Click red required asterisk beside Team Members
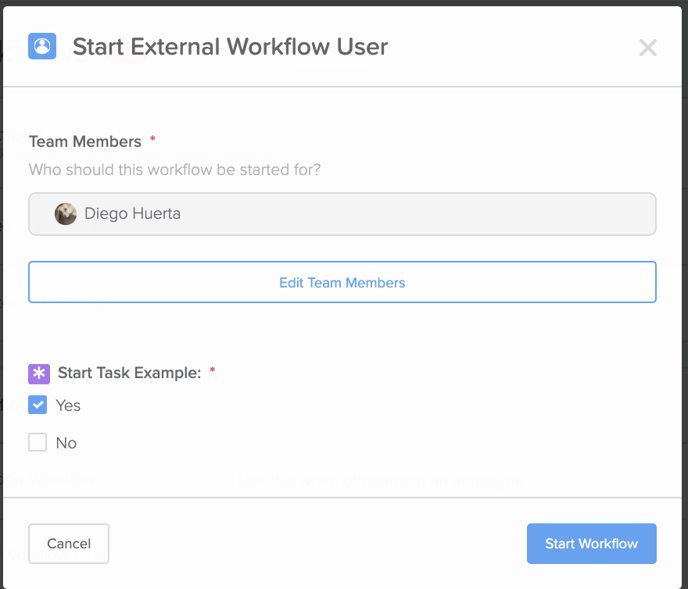Screen dimensions: 688x589 pos(153,139)
